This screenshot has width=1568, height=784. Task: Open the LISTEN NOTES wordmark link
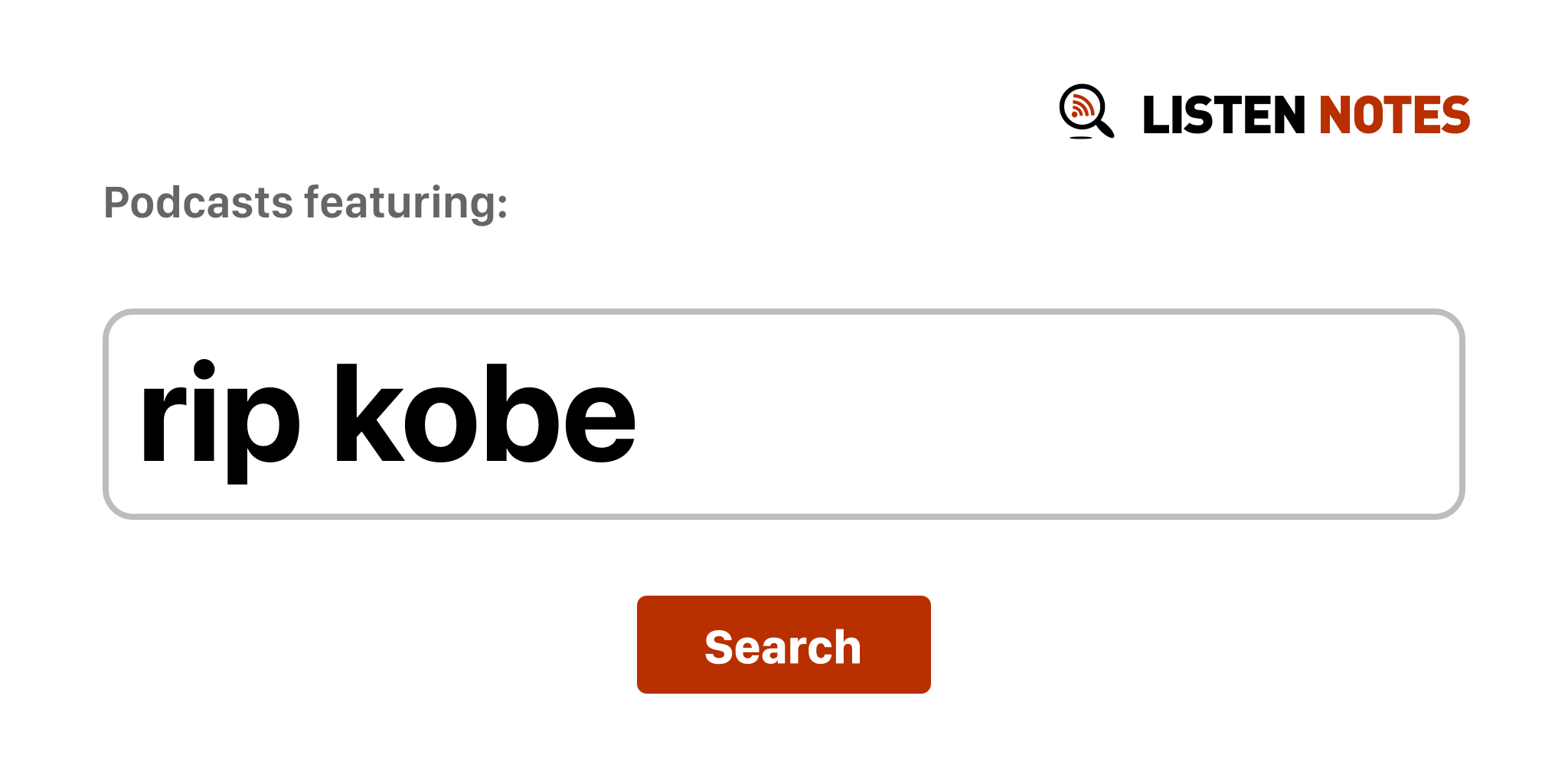click(x=1305, y=115)
